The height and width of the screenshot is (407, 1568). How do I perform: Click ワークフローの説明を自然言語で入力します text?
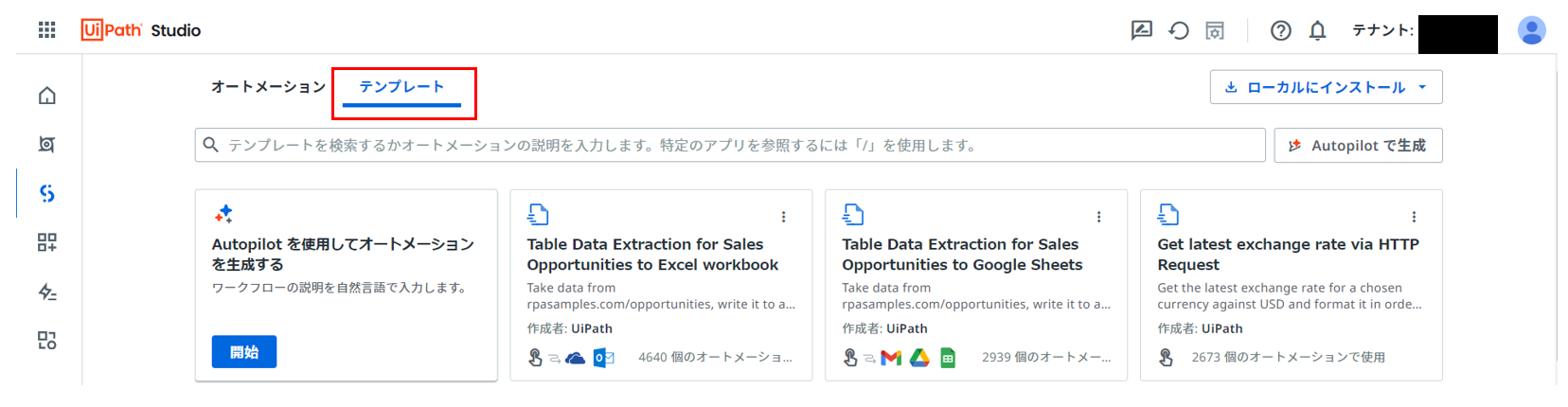coord(339,288)
